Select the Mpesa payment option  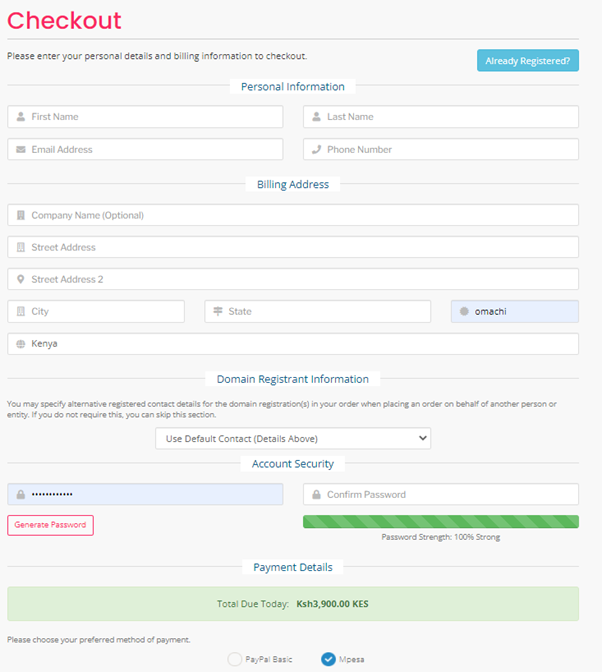(x=329, y=659)
